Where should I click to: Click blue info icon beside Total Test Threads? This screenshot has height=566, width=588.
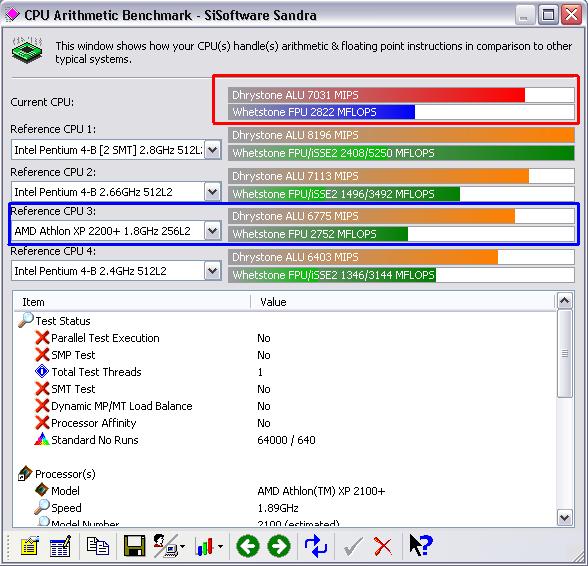click(42, 371)
